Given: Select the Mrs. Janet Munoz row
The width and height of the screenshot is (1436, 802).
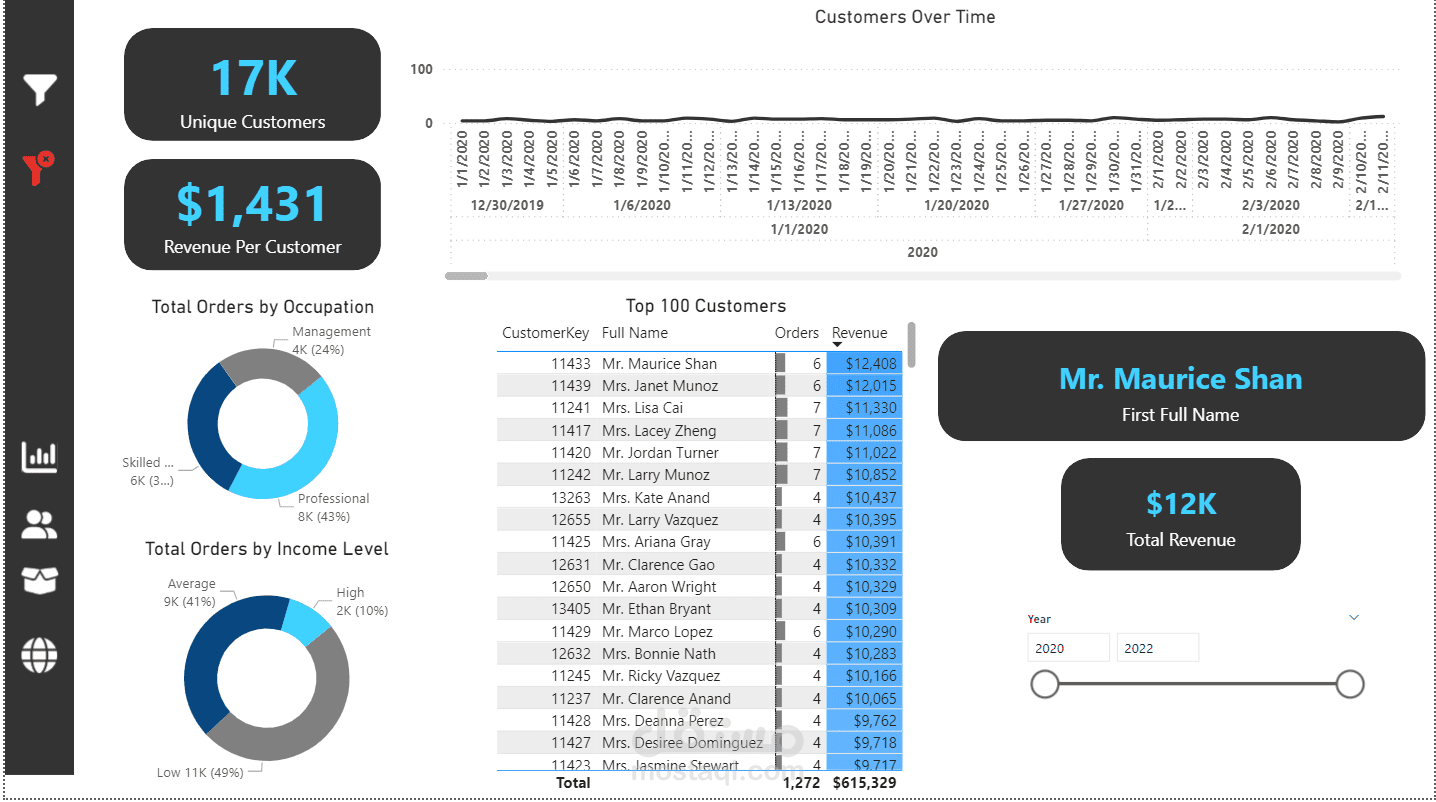Looking at the screenshot, I should (x=699, y=385).
